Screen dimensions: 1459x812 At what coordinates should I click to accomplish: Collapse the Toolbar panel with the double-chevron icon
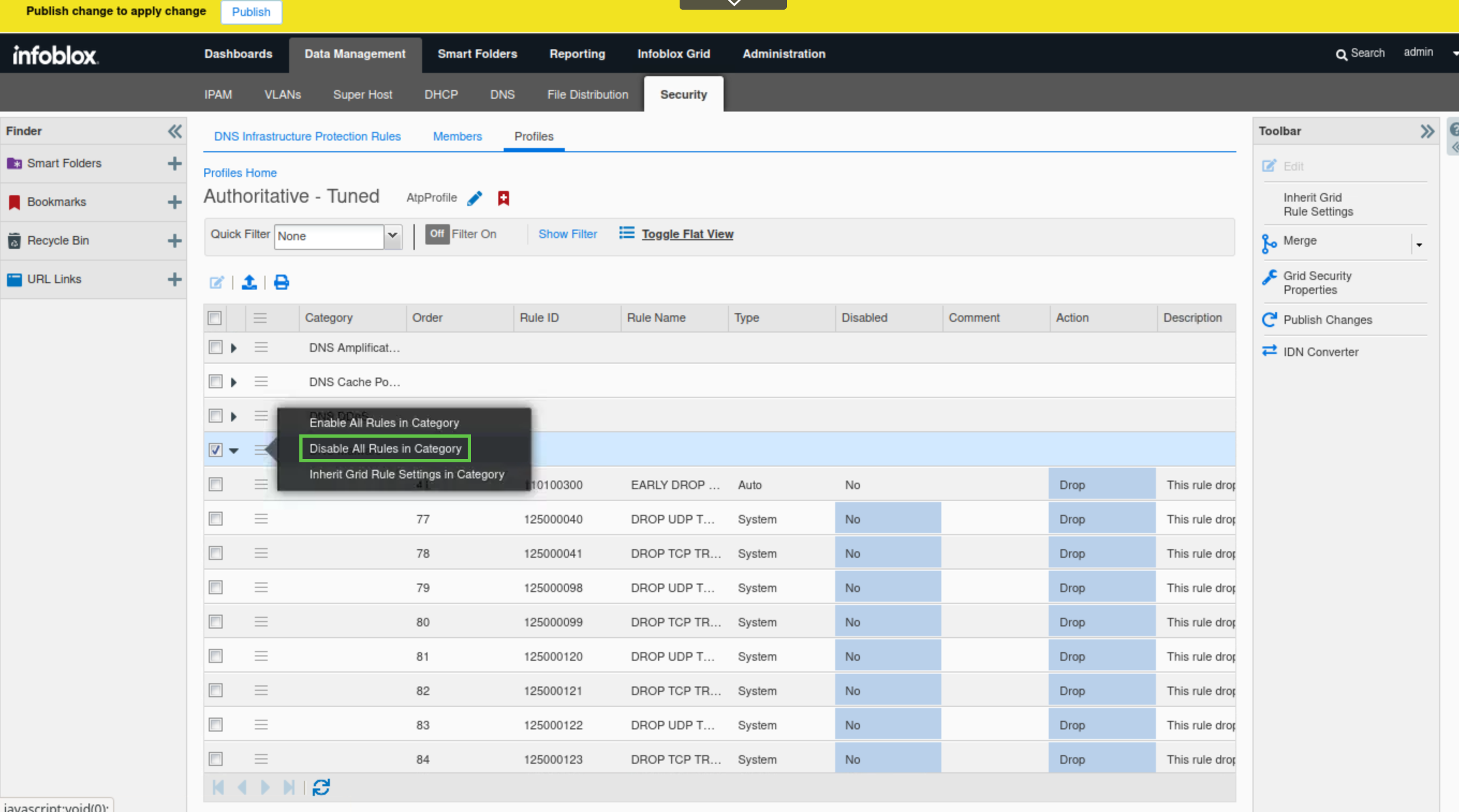1427,131
